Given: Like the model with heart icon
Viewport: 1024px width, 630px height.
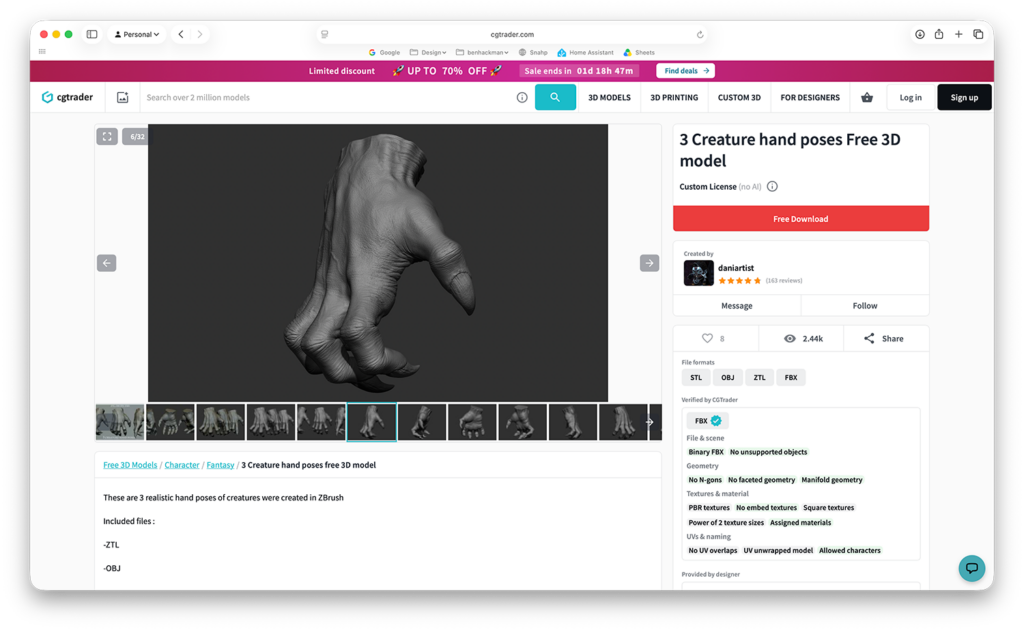Looking at the screenshot, I should [707, 338].
